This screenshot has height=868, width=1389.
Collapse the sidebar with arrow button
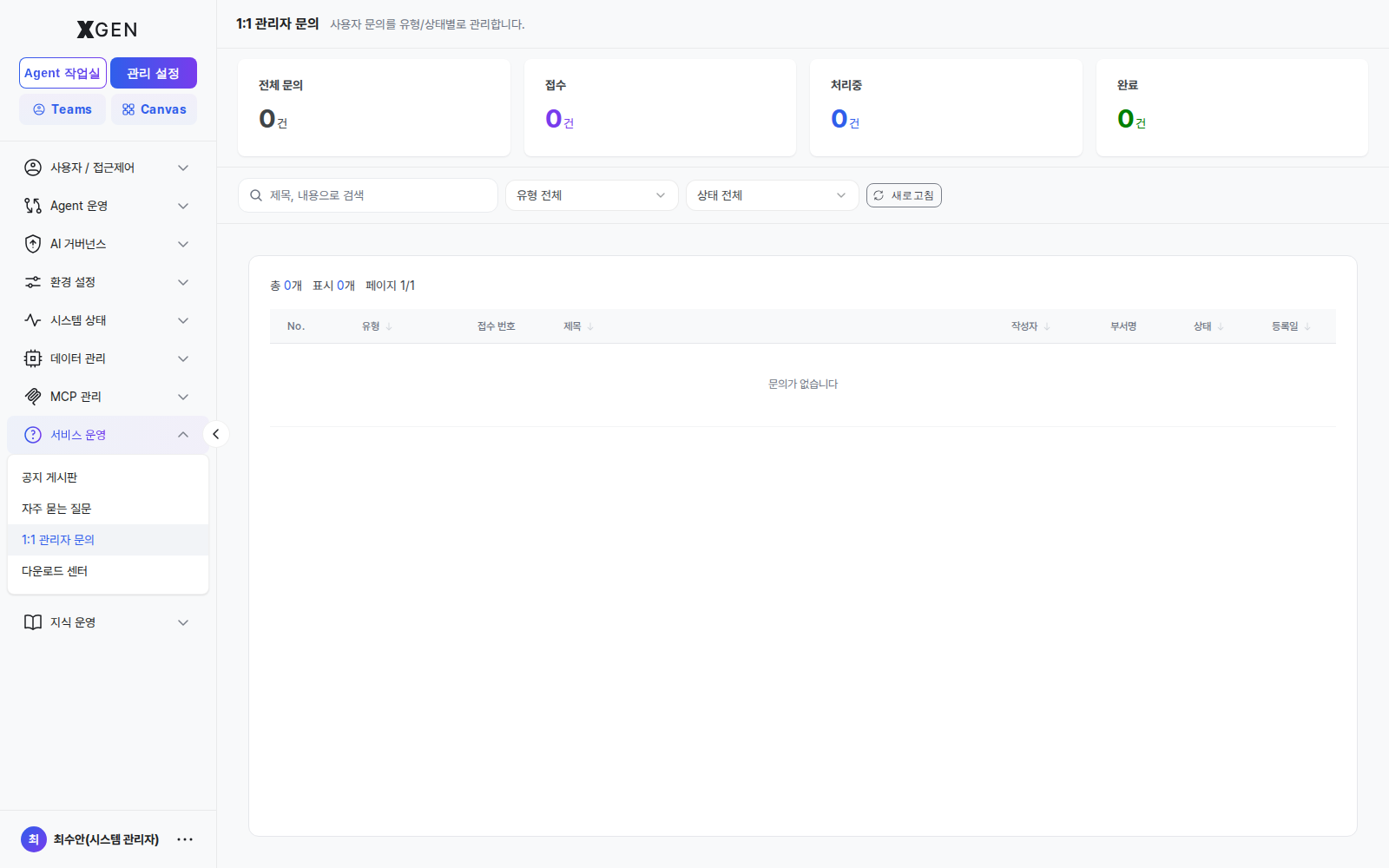tap(216, 434)
